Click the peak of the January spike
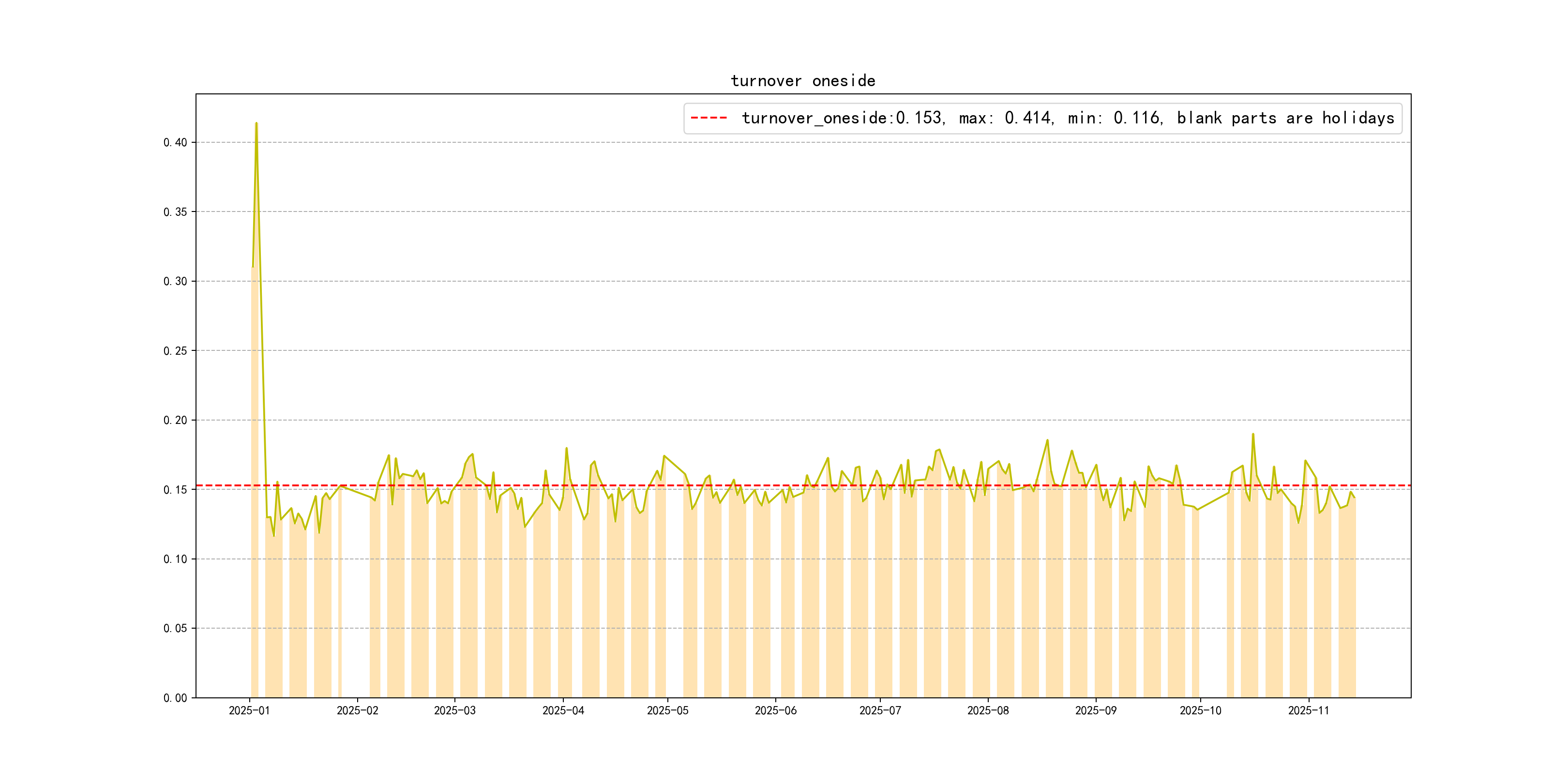Viewport: 1568px width, 784px height. pyautogui.click(x=256, y=123)
